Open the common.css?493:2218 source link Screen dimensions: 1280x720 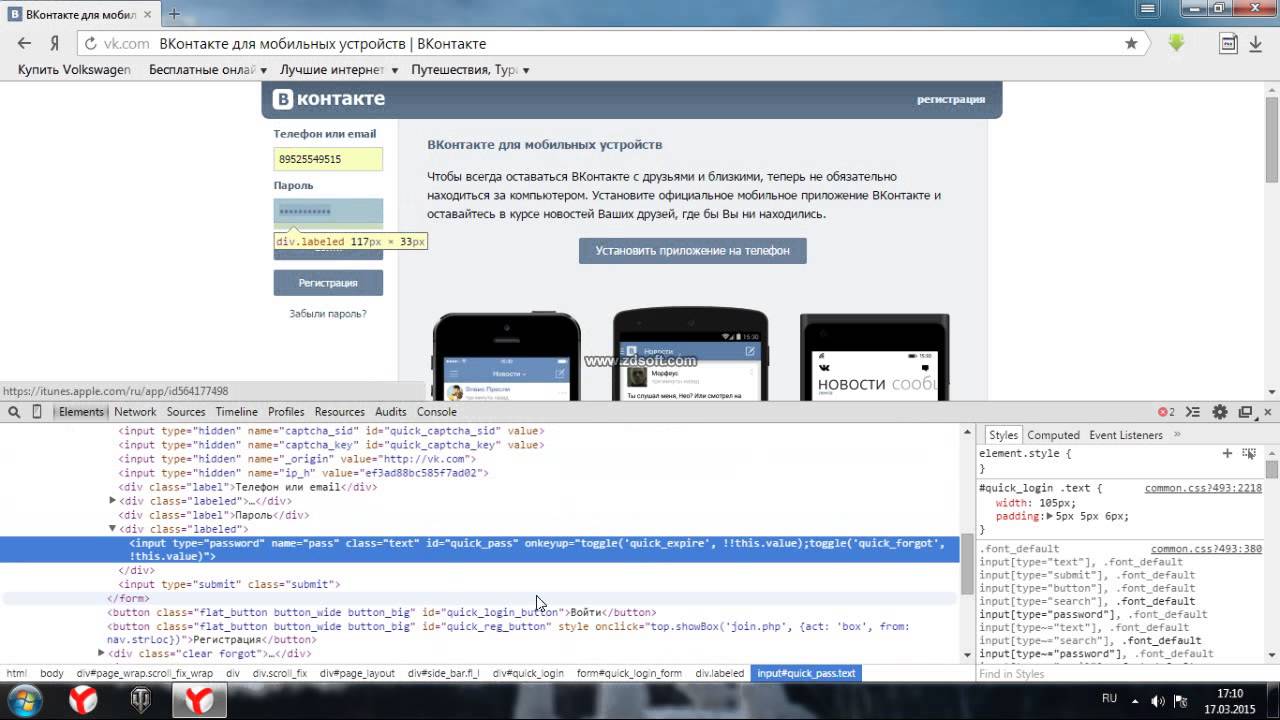(1203, 489)
